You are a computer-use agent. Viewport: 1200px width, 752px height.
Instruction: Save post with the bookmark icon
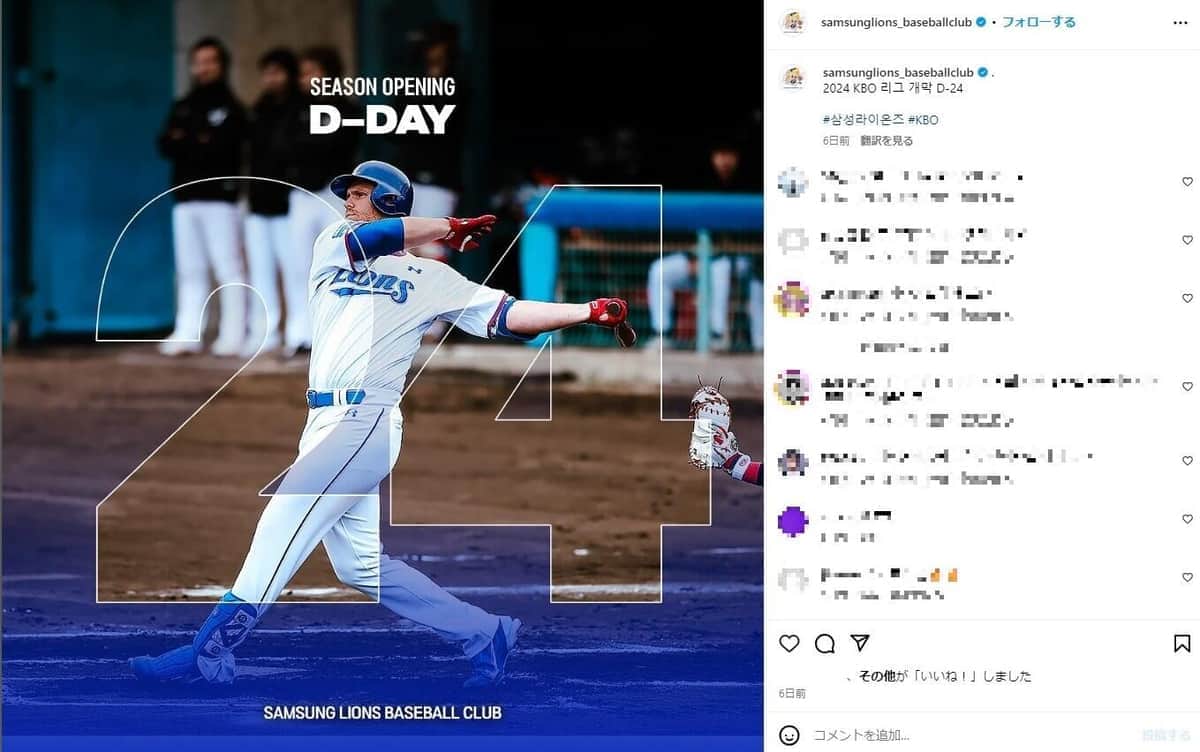click(x=1182, y=644)
